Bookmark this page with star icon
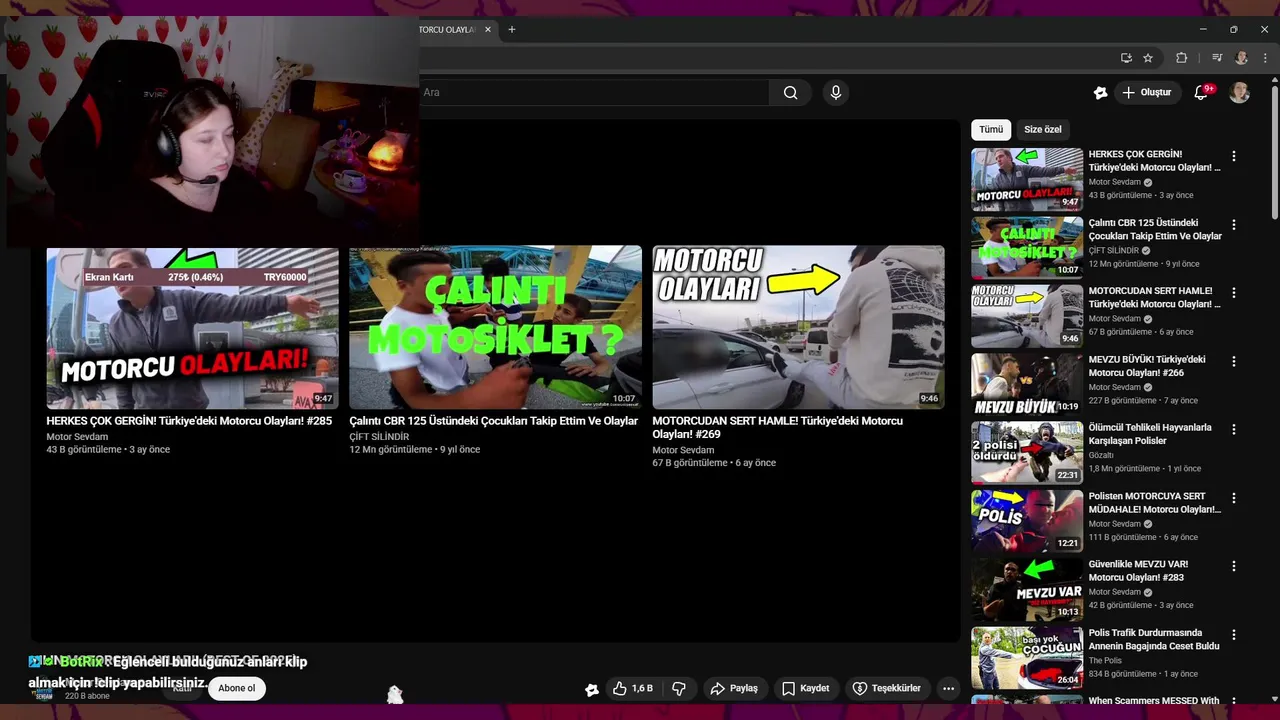The width and height of the screenshot is (1280, 720). [x=1148, y=58]
